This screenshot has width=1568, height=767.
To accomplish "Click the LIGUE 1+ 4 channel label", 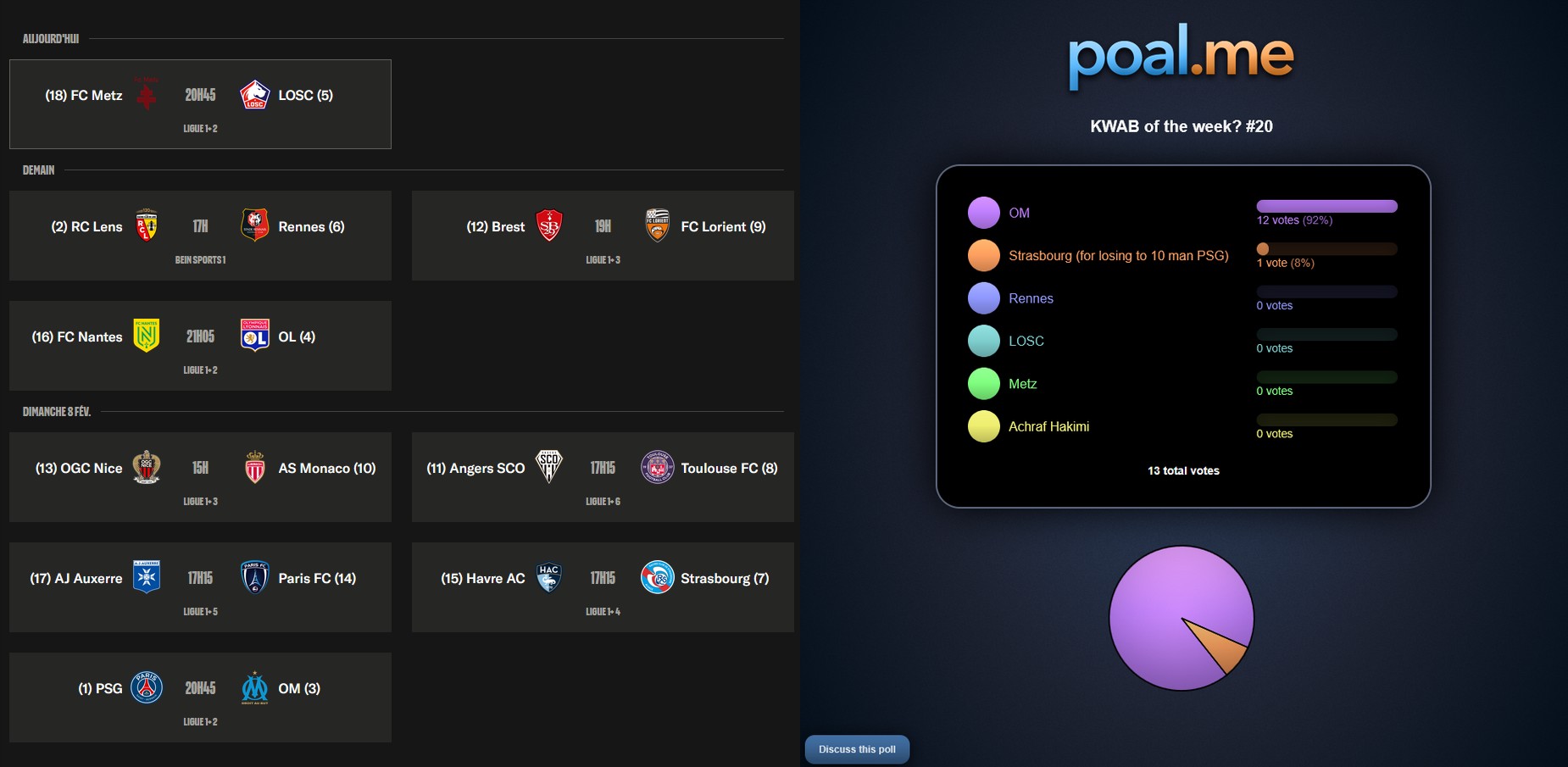I will click(603, 612).
